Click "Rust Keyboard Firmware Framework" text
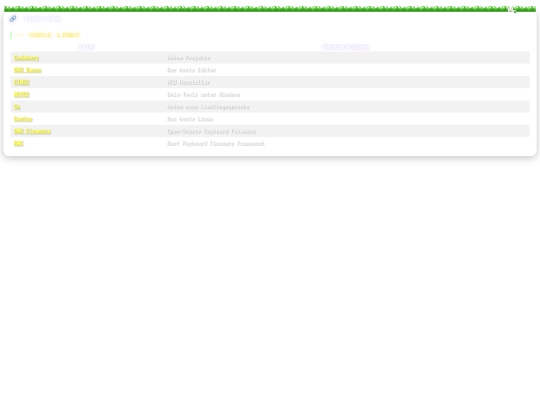 click(216, 144)
